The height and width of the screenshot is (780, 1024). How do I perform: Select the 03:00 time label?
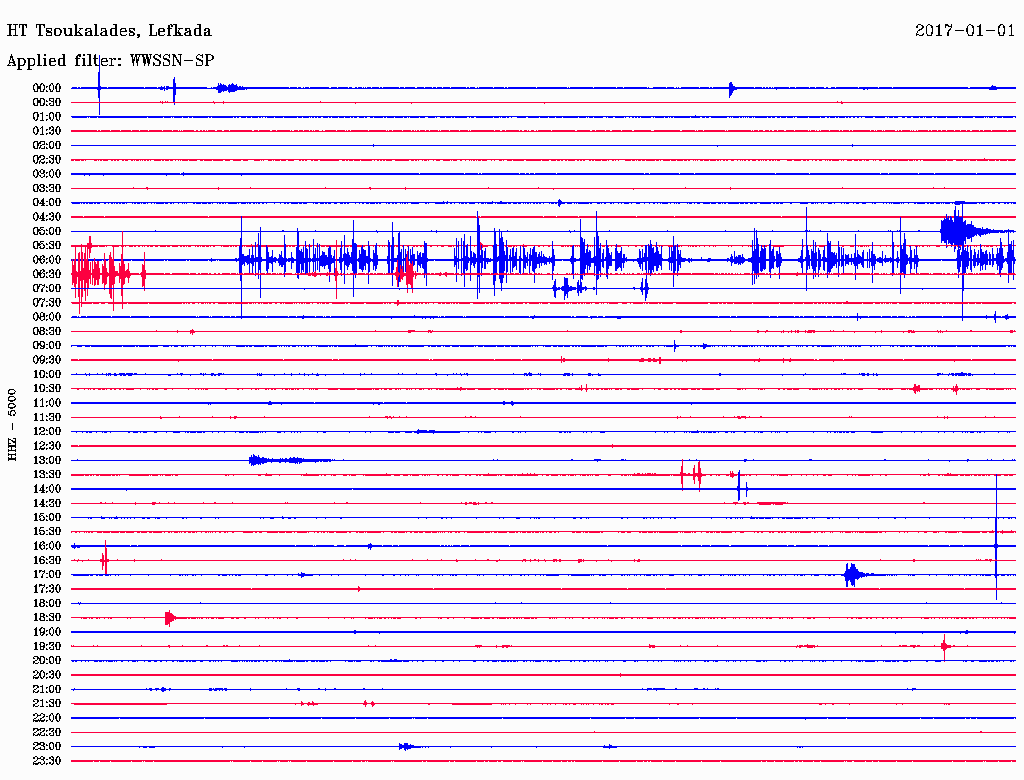(46, 174)
